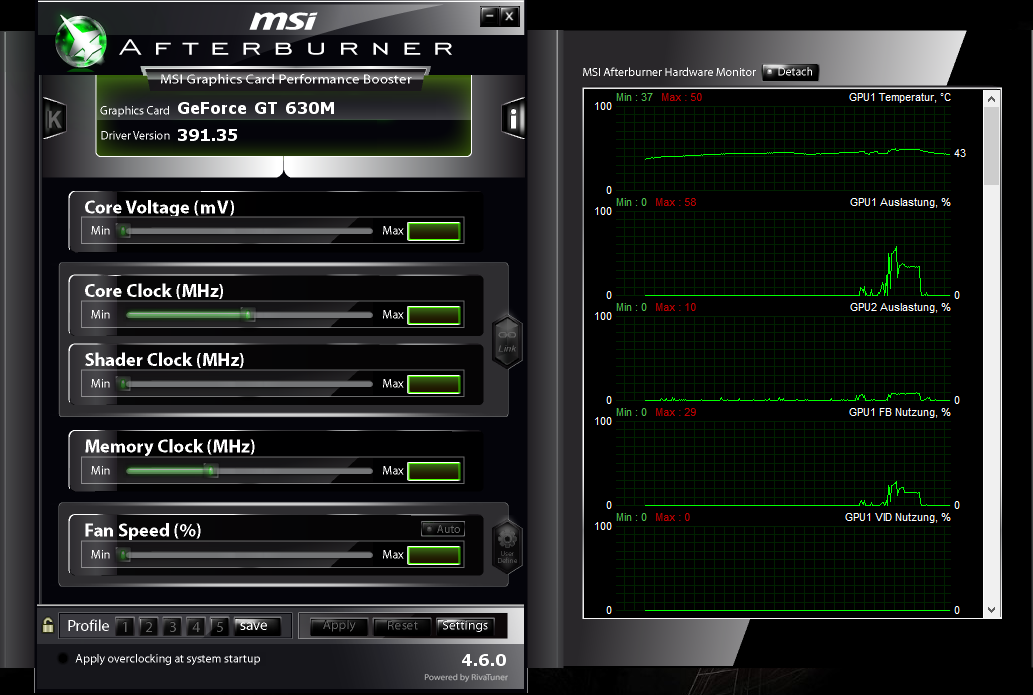Click the version number 4.6.0
Viewport: 1033px width, 695px height.
point(484,659)
